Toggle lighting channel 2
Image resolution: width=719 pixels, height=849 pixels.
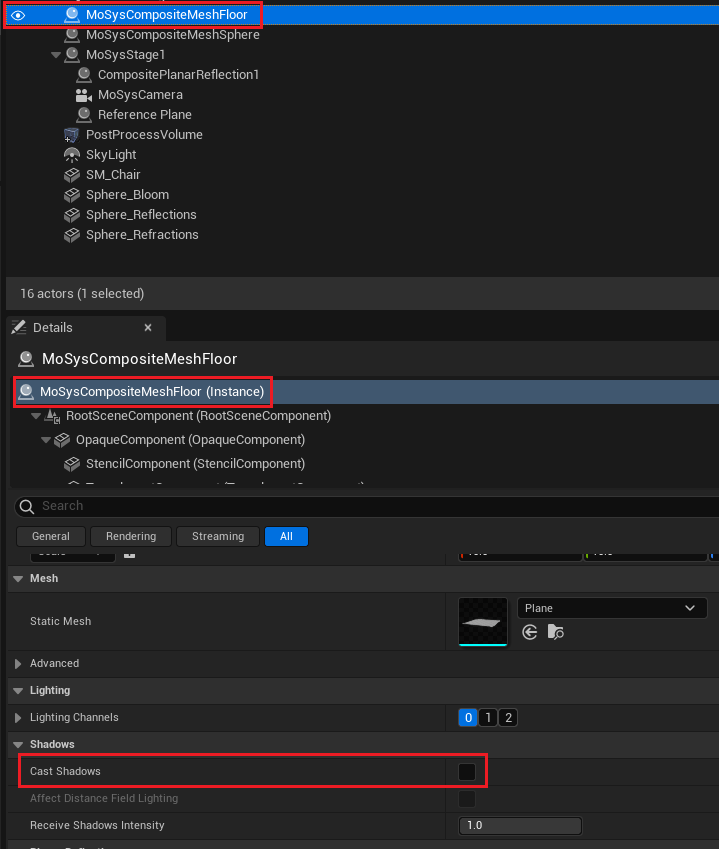point(508,717)
